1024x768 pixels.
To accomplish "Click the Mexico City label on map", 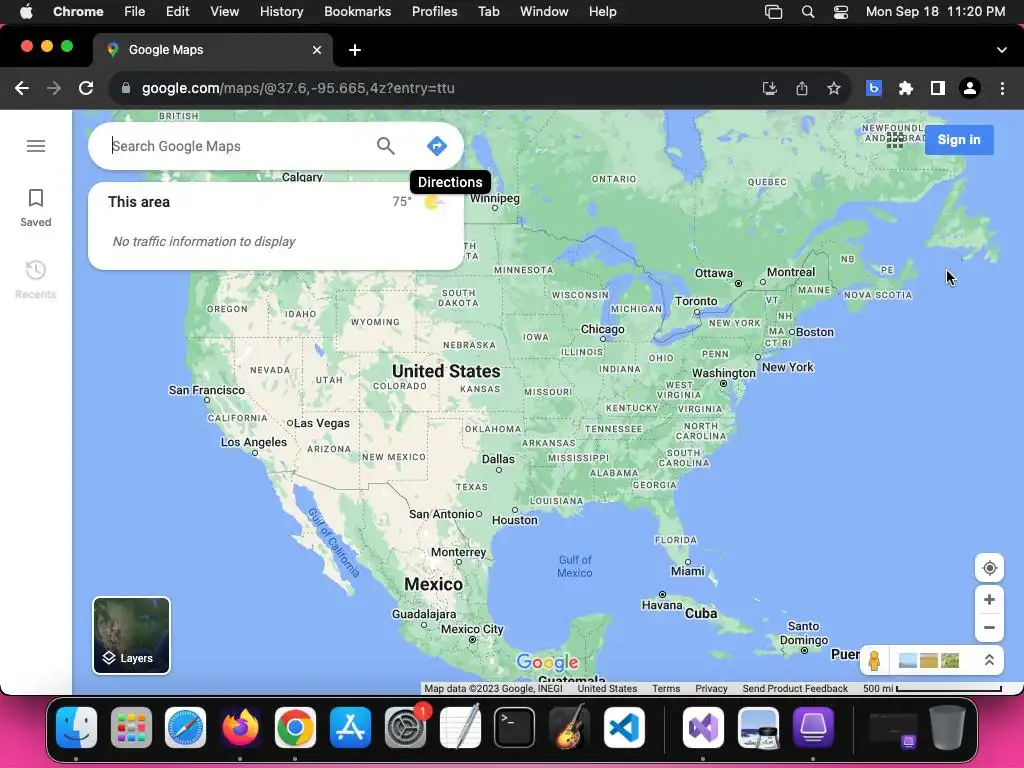I will [472, 629].
